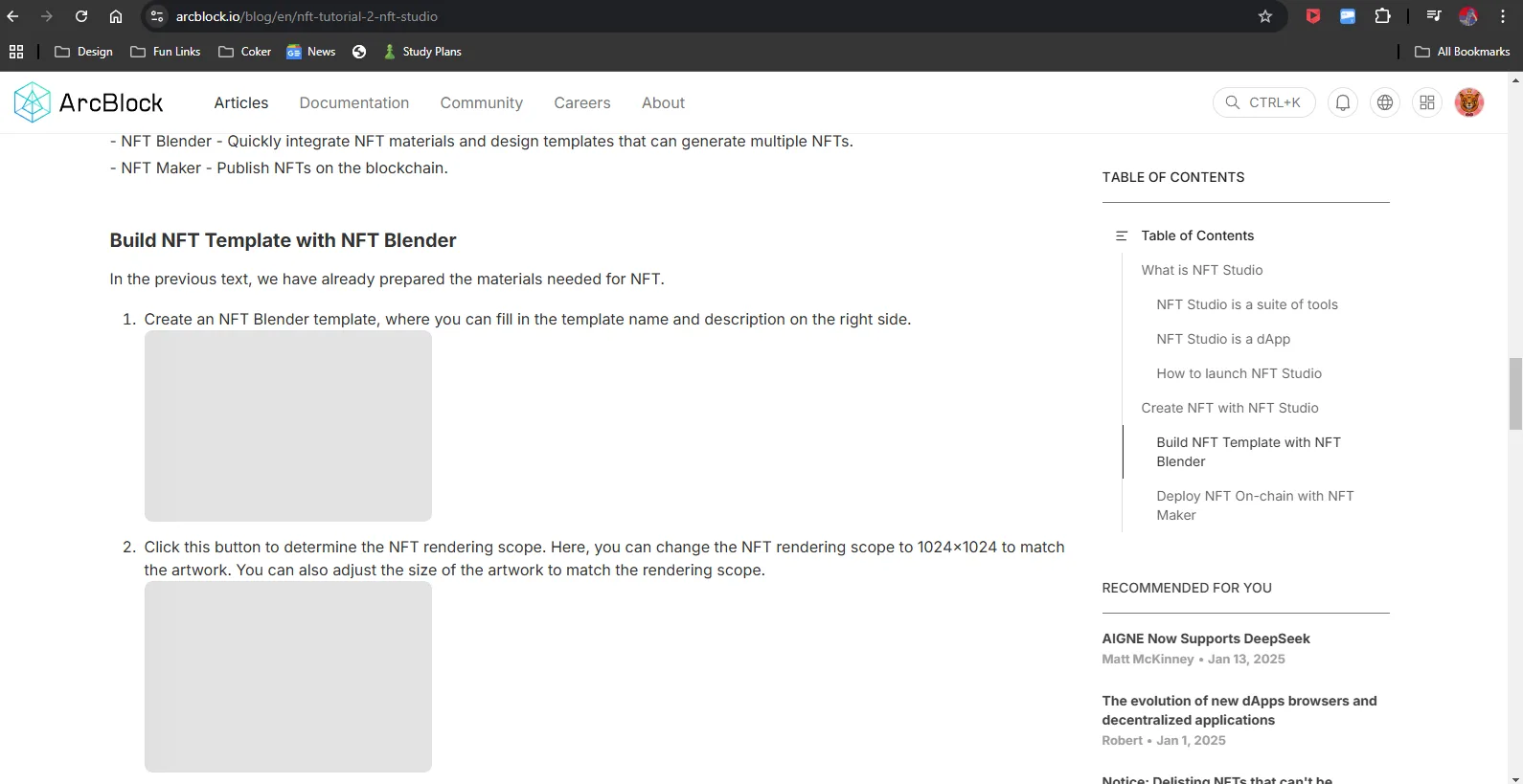Open 'The evolution of new dApps browsers' article
1523x784 pixels.
[1239, 710]
